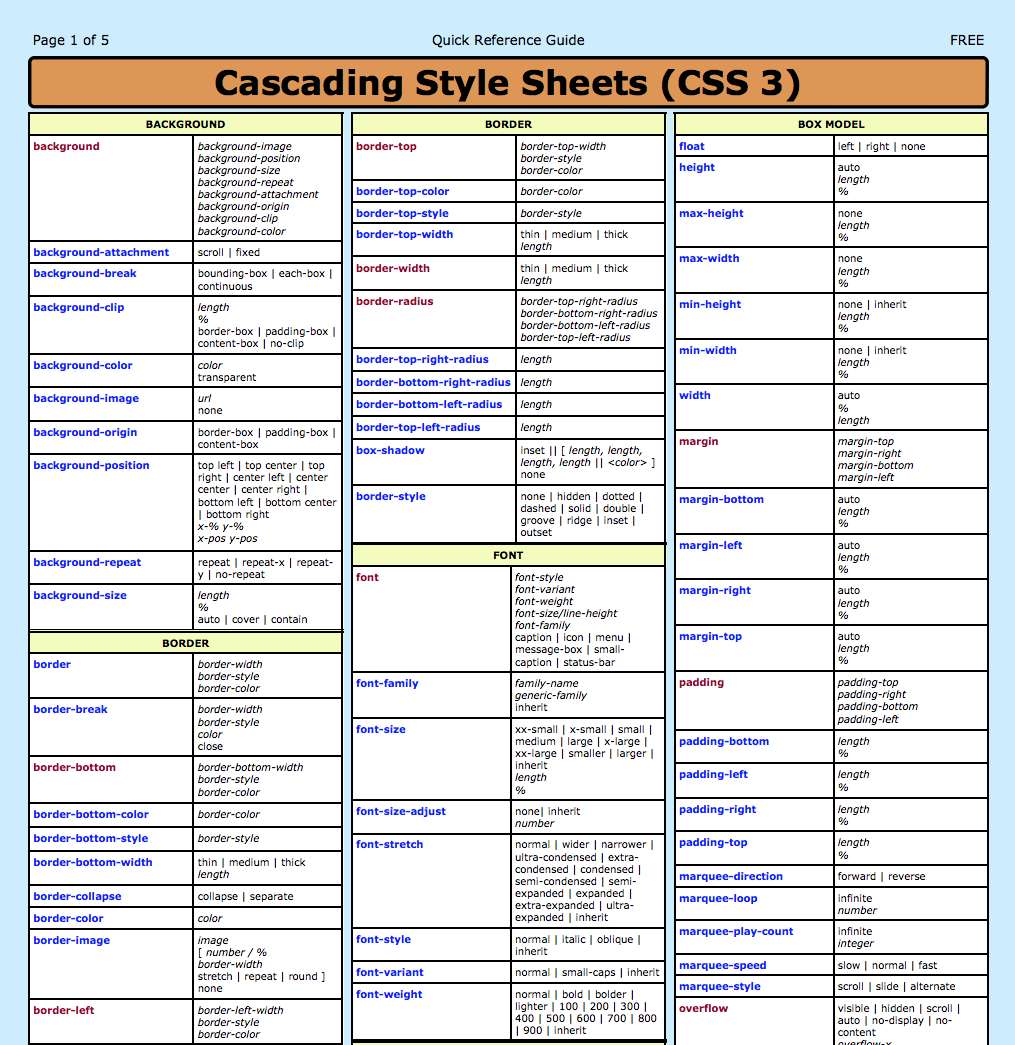Click the bold red 'border-top' property name
This screenshot has height=1045, width=1015.
point(386,146)
